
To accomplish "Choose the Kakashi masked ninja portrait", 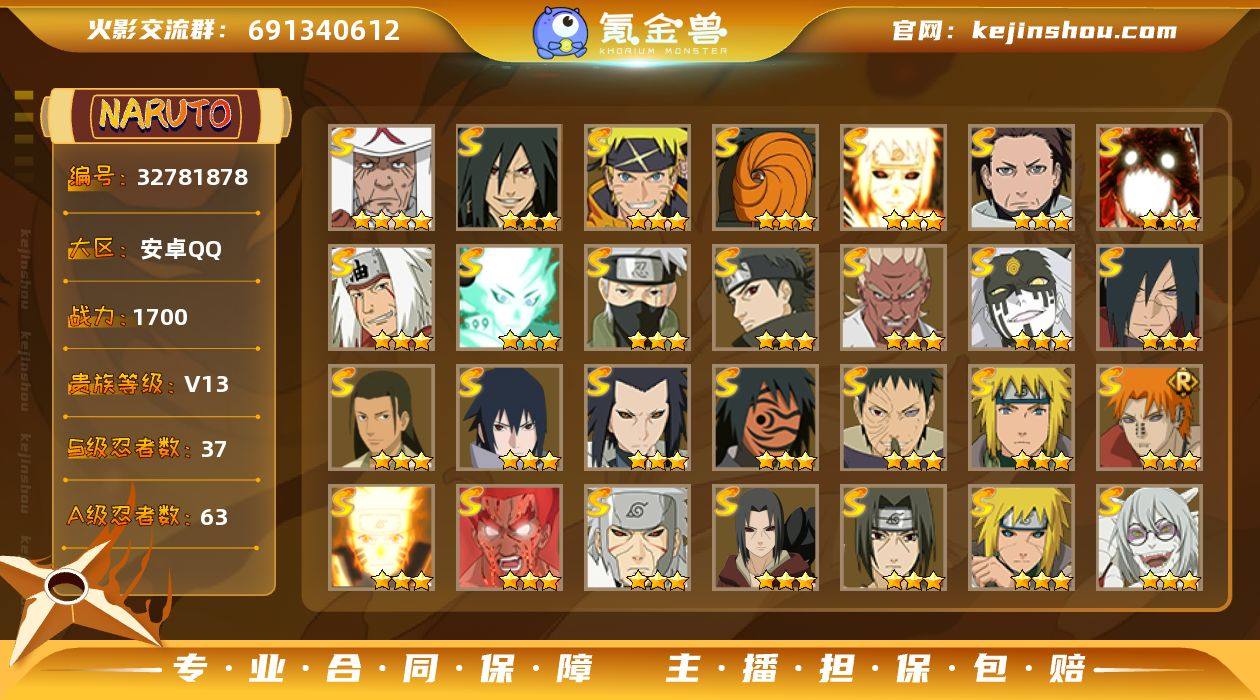I will (637, 297).
